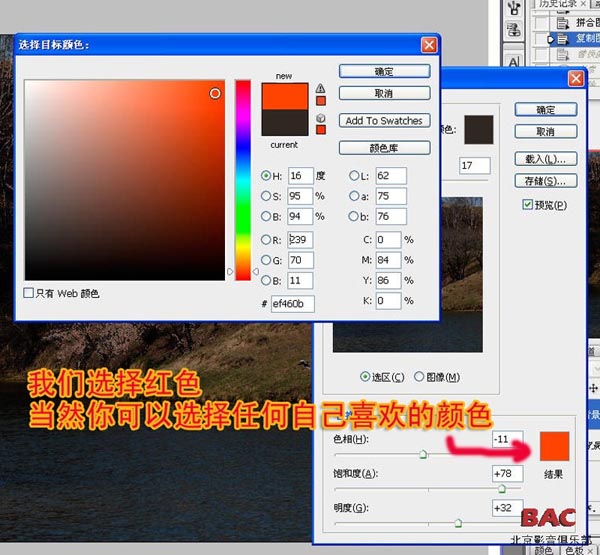This screenshot has height=555, width=600.
Task: Click the Y field showing 86
Action: point(388,281)
